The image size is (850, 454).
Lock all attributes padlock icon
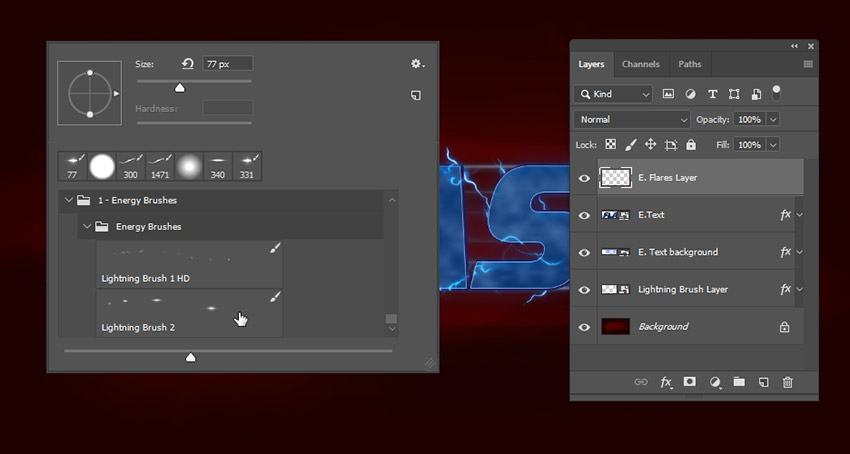691,145
